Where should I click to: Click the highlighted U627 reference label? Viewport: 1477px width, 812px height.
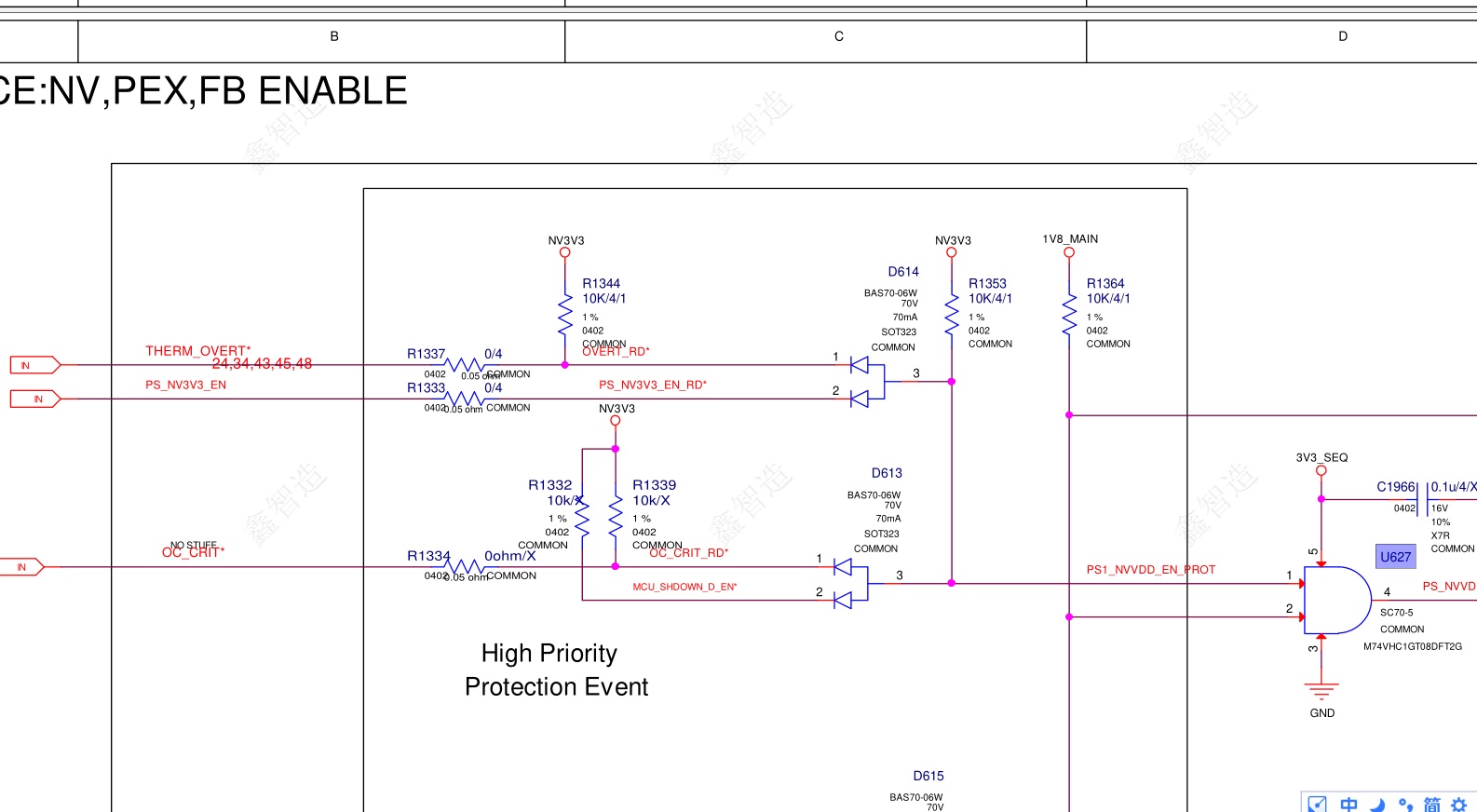1395,557
